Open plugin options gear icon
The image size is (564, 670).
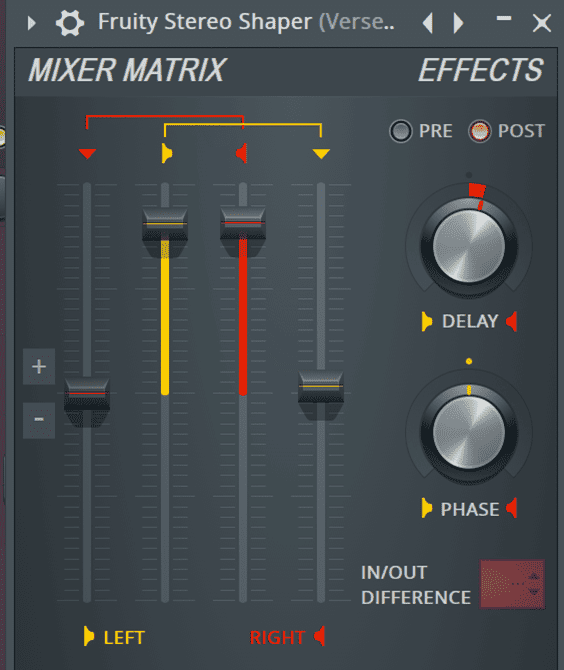pyautogui.click(x=70, y=23)
